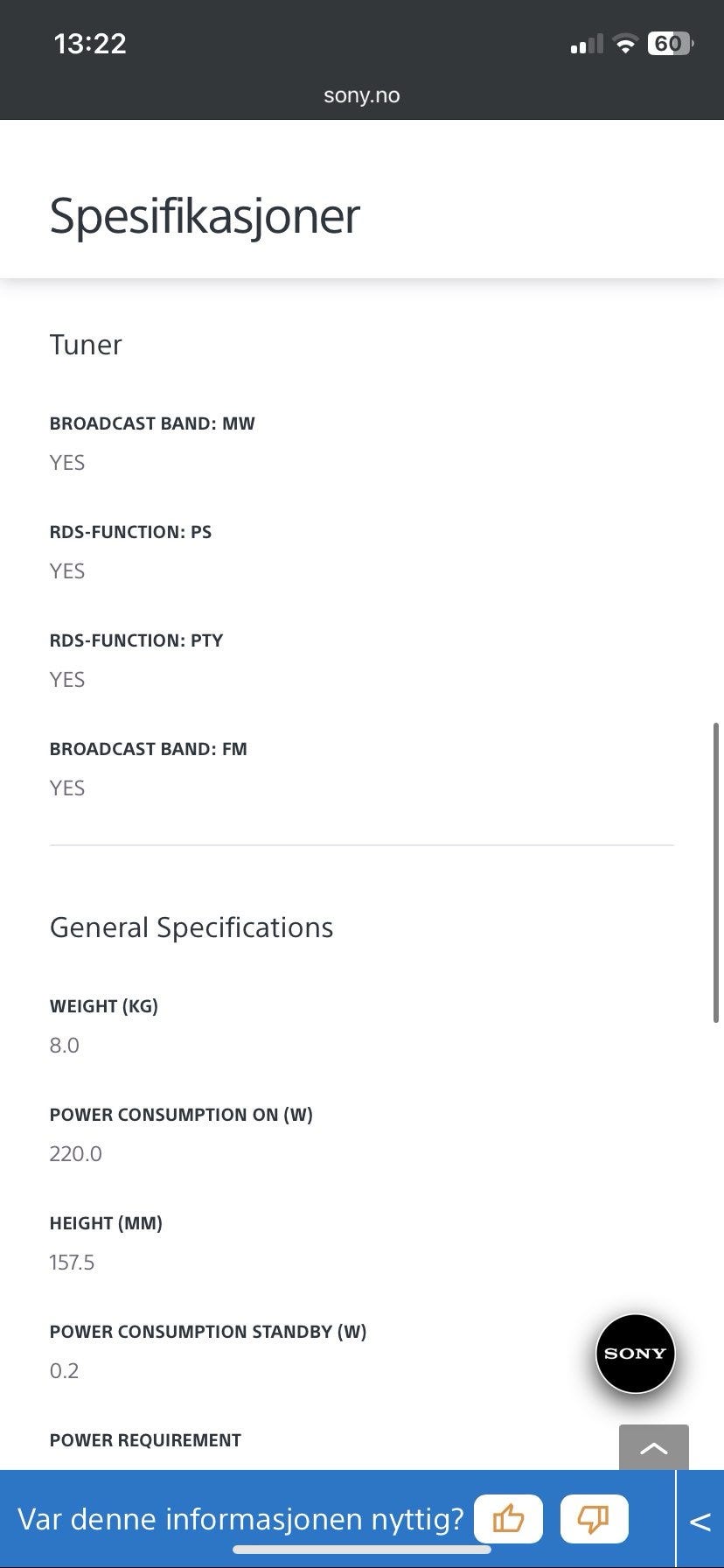Viewport: 724px width, 1568px height.
Task: Collapse the feedback bar with left arrow
Action: click(x=700, y=1522)
